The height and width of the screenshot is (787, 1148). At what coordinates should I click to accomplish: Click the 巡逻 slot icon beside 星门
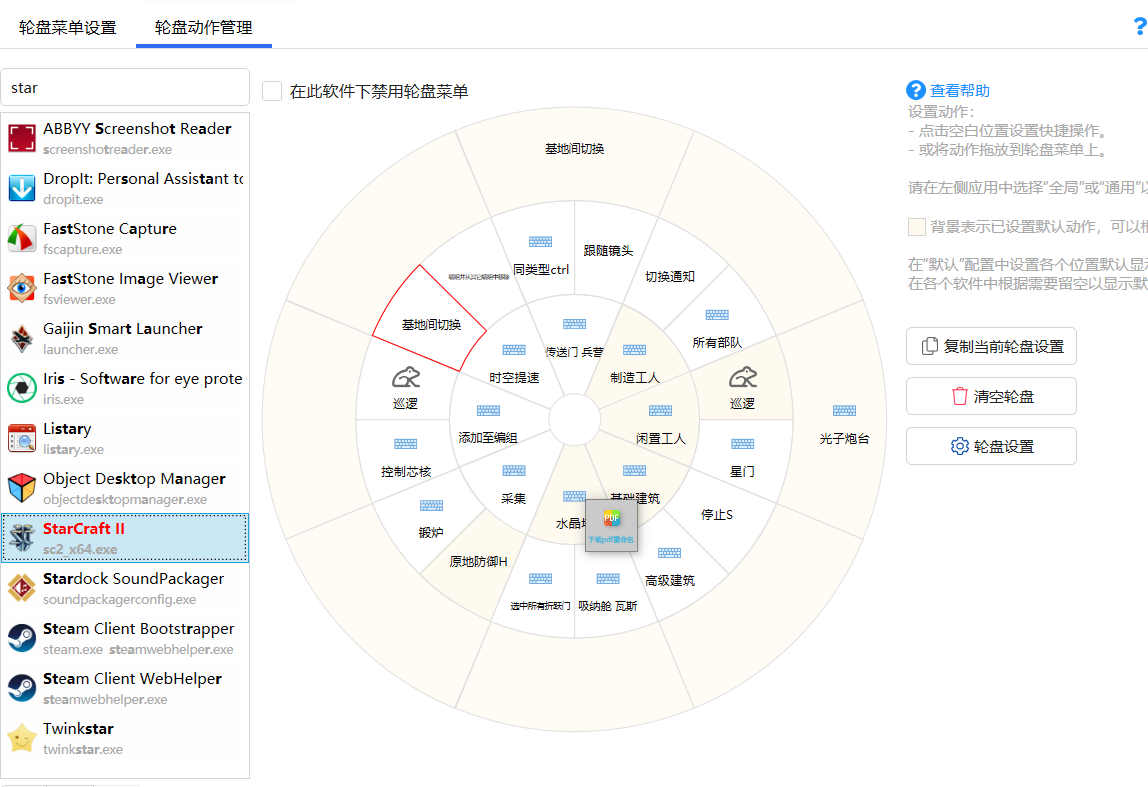[x=742, y=377]
